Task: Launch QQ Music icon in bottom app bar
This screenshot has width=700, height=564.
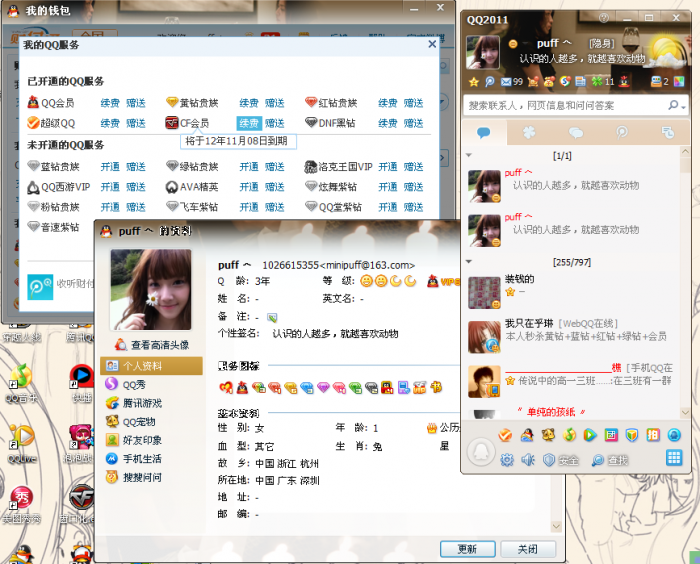Action: [x=569, y=434]
